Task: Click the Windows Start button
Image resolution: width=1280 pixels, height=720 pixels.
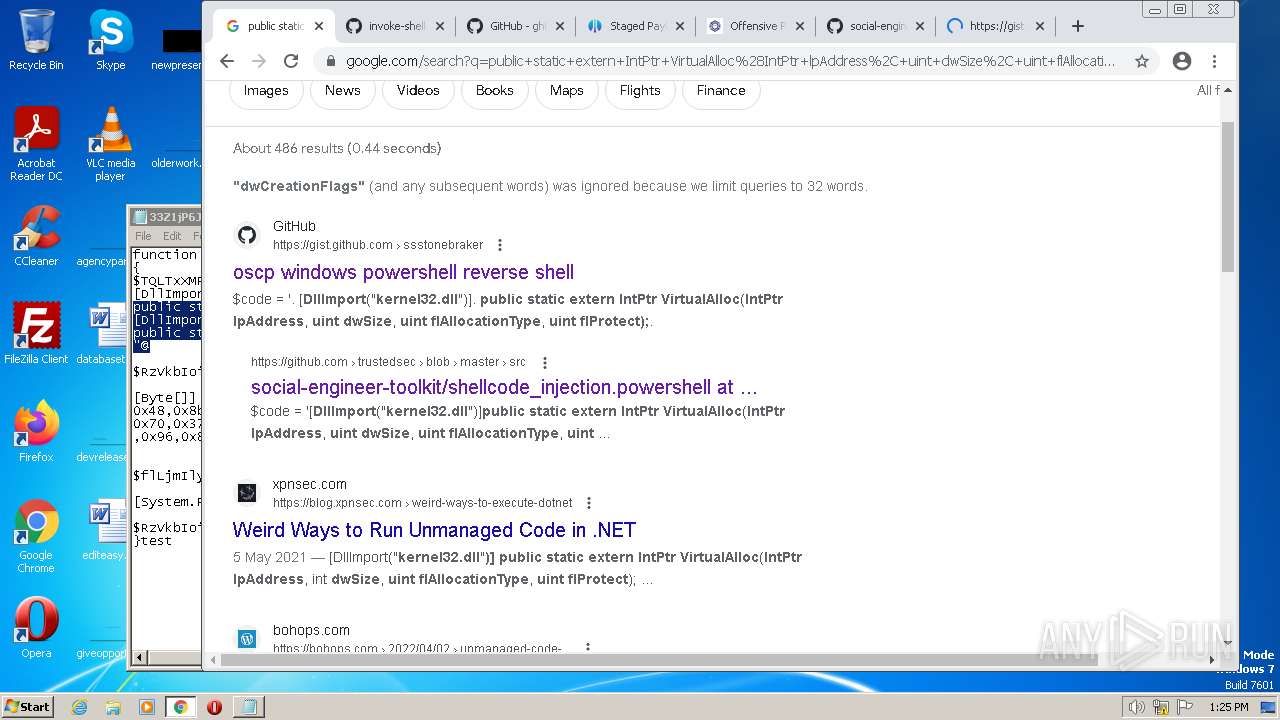Action: point(27,707)
